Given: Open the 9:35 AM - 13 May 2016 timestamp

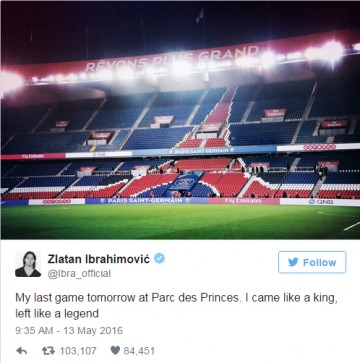Looking at the screenshot, I should pyautogui.click(x=69, y=330).
